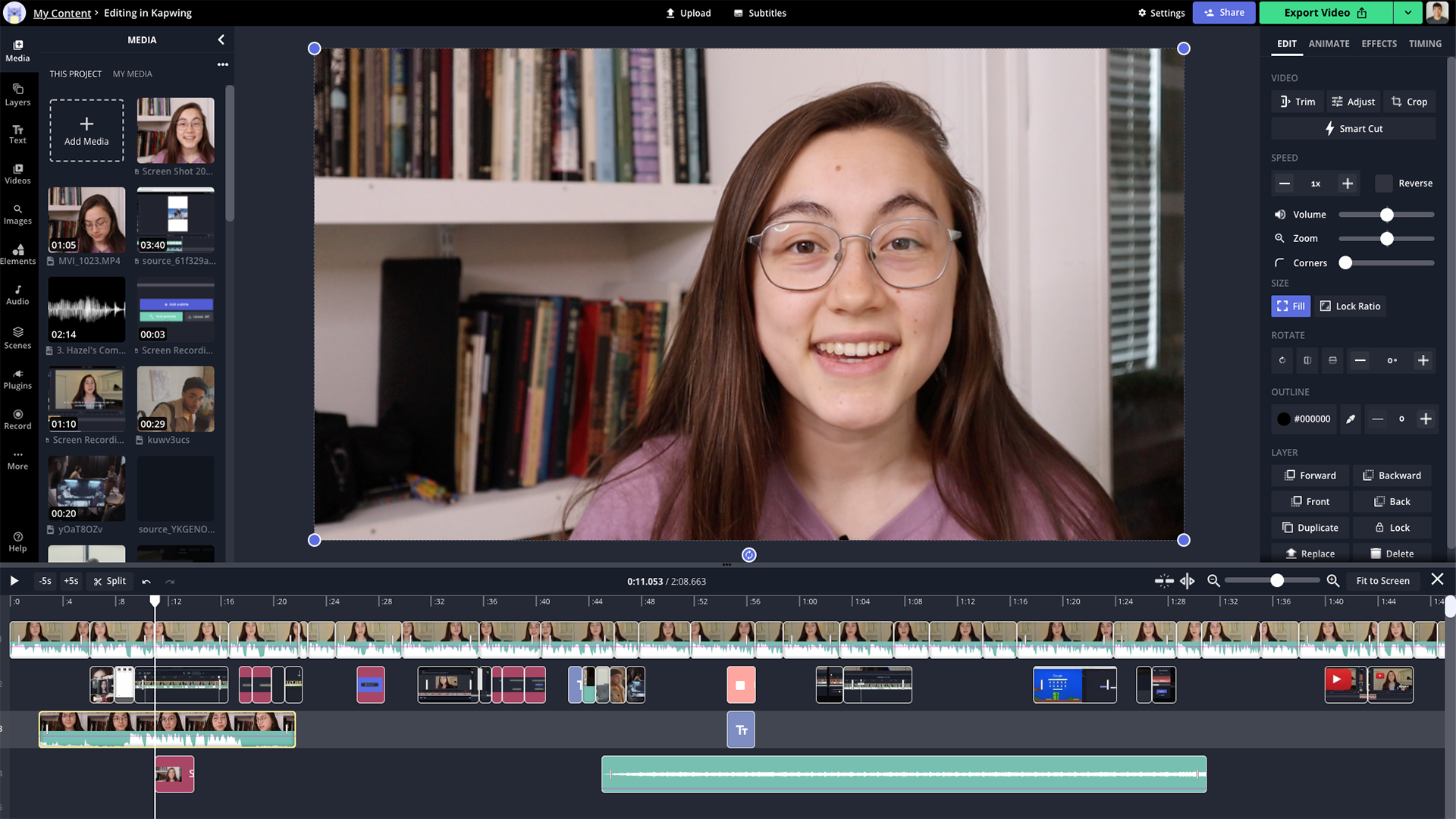
Task: Open the Layers panel
Action: (x=17, y=93)
